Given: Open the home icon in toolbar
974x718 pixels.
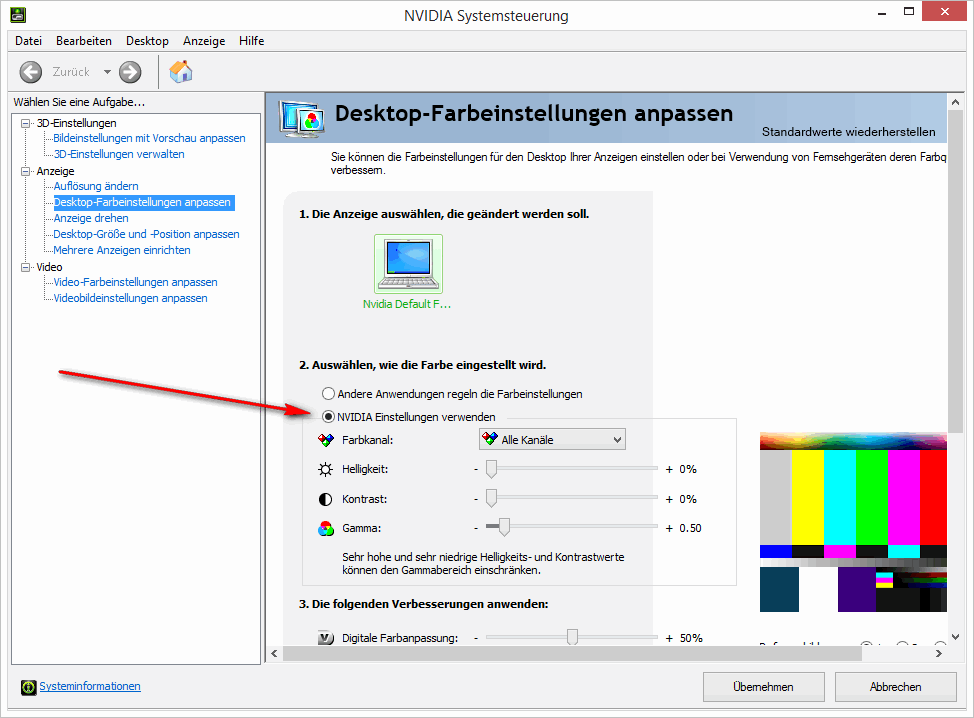Looking at the screenshot, I should point(181,71).
